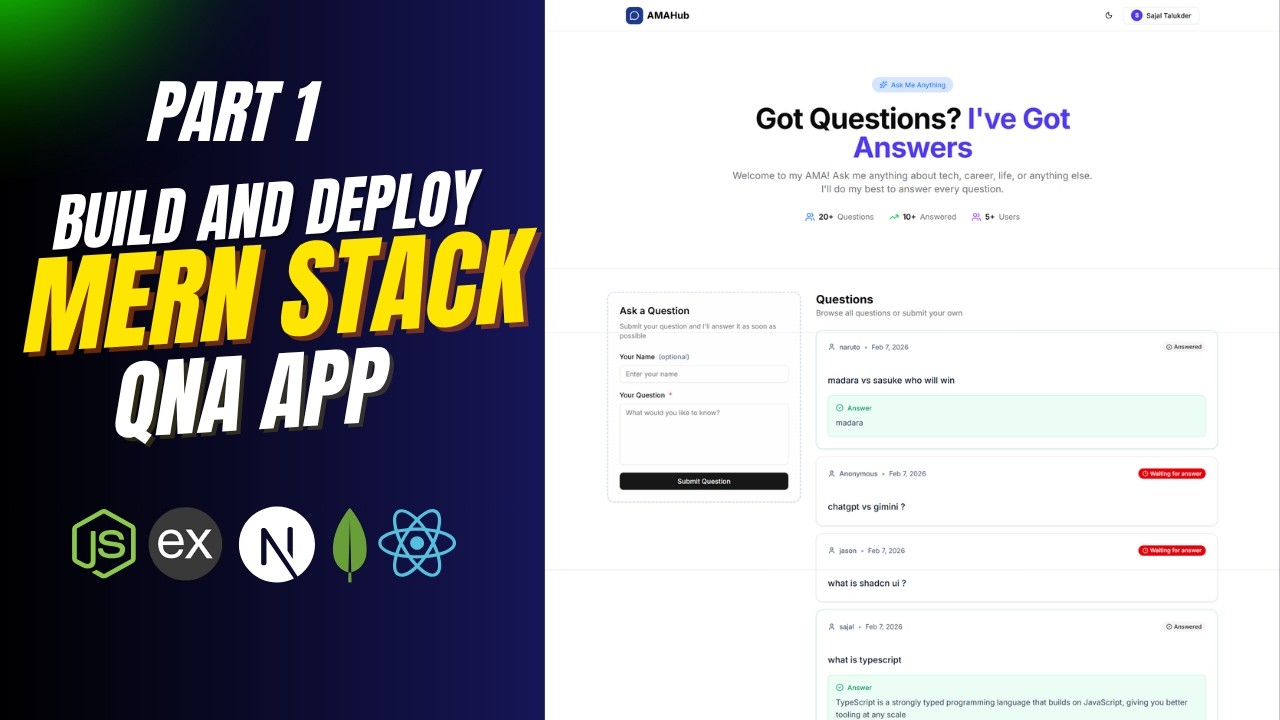
Task: Click the question 'what is typescript'
Action: click(865, 660)
